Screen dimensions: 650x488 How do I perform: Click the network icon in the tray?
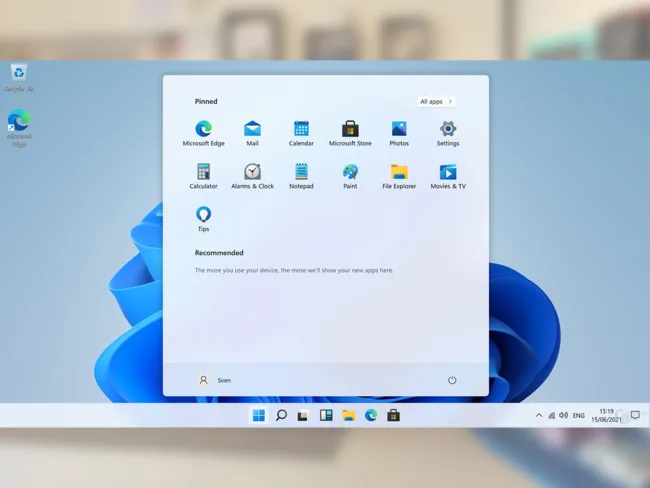coord(551,415)
